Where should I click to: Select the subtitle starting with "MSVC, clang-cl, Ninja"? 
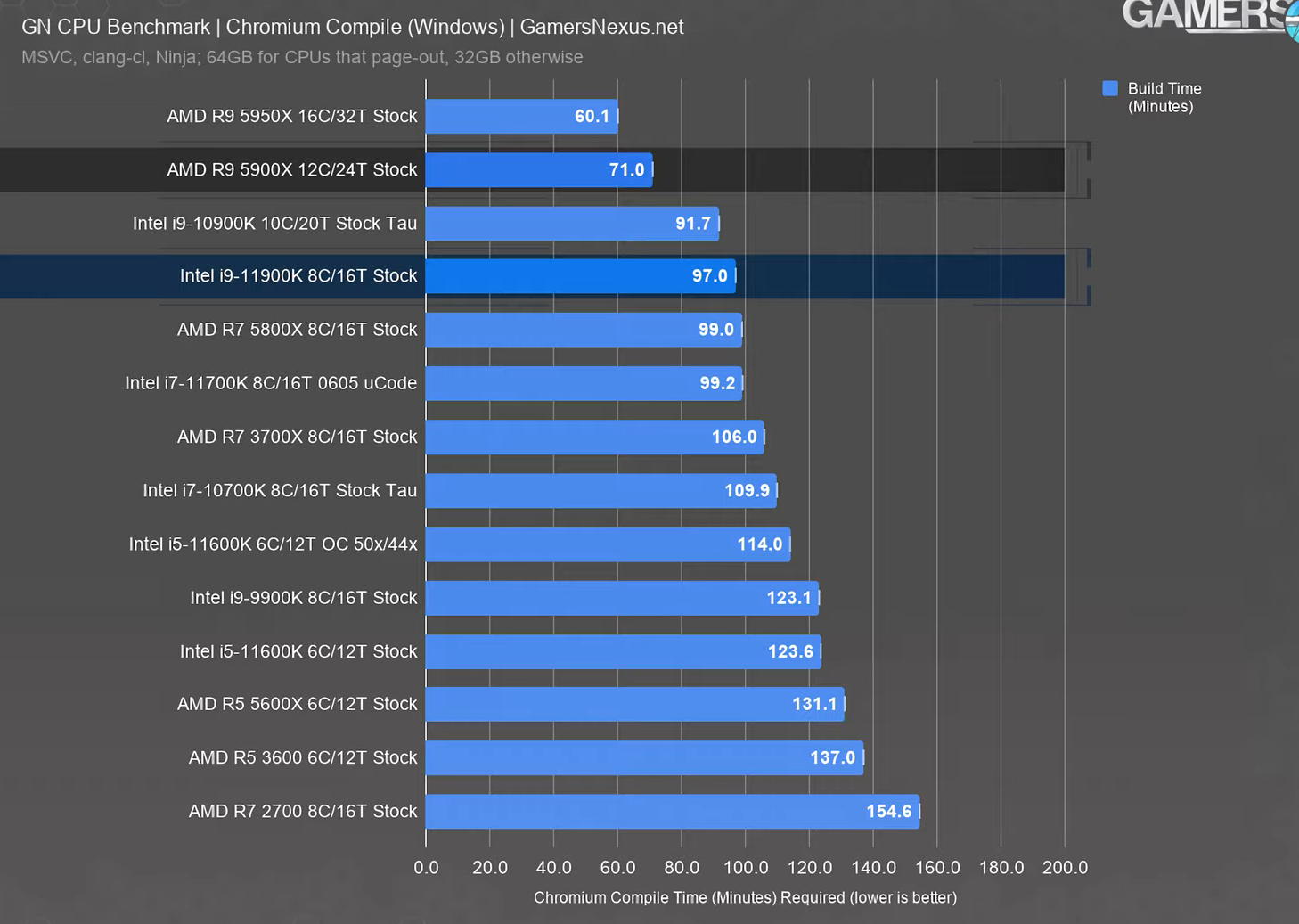[302, 57]
